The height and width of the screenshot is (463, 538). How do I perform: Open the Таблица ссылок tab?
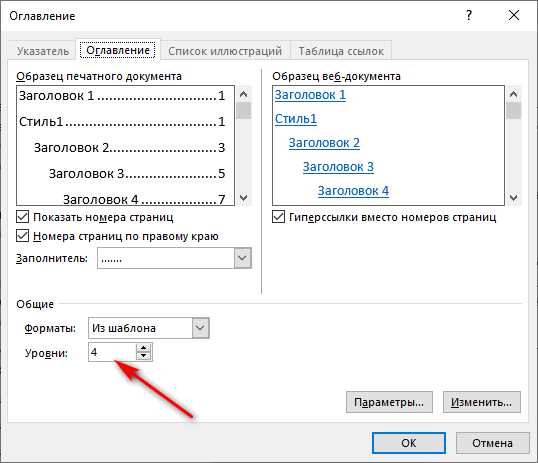tap(341, 51)
